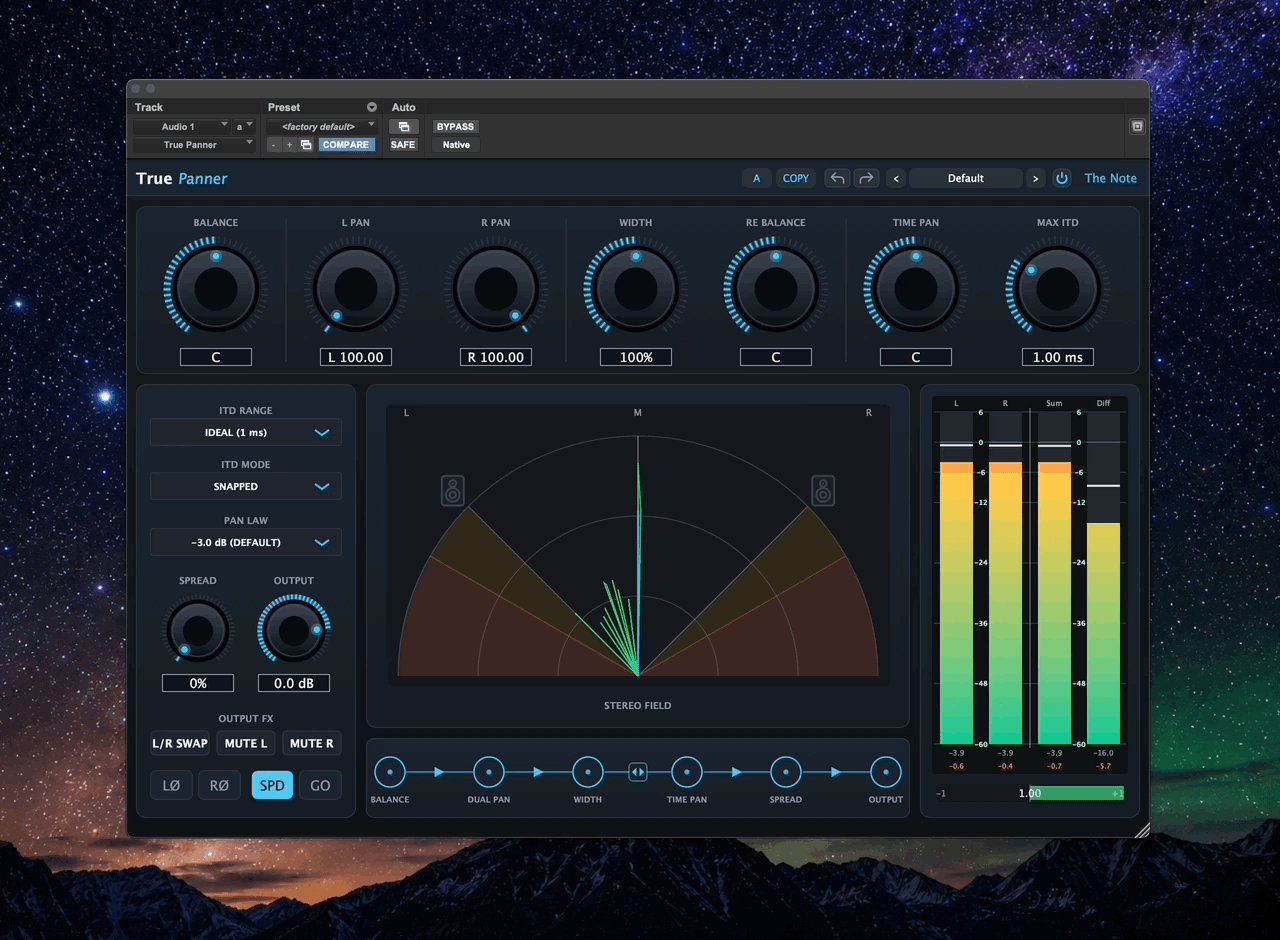Click the BALANCE knob

(x=216, y=290)
